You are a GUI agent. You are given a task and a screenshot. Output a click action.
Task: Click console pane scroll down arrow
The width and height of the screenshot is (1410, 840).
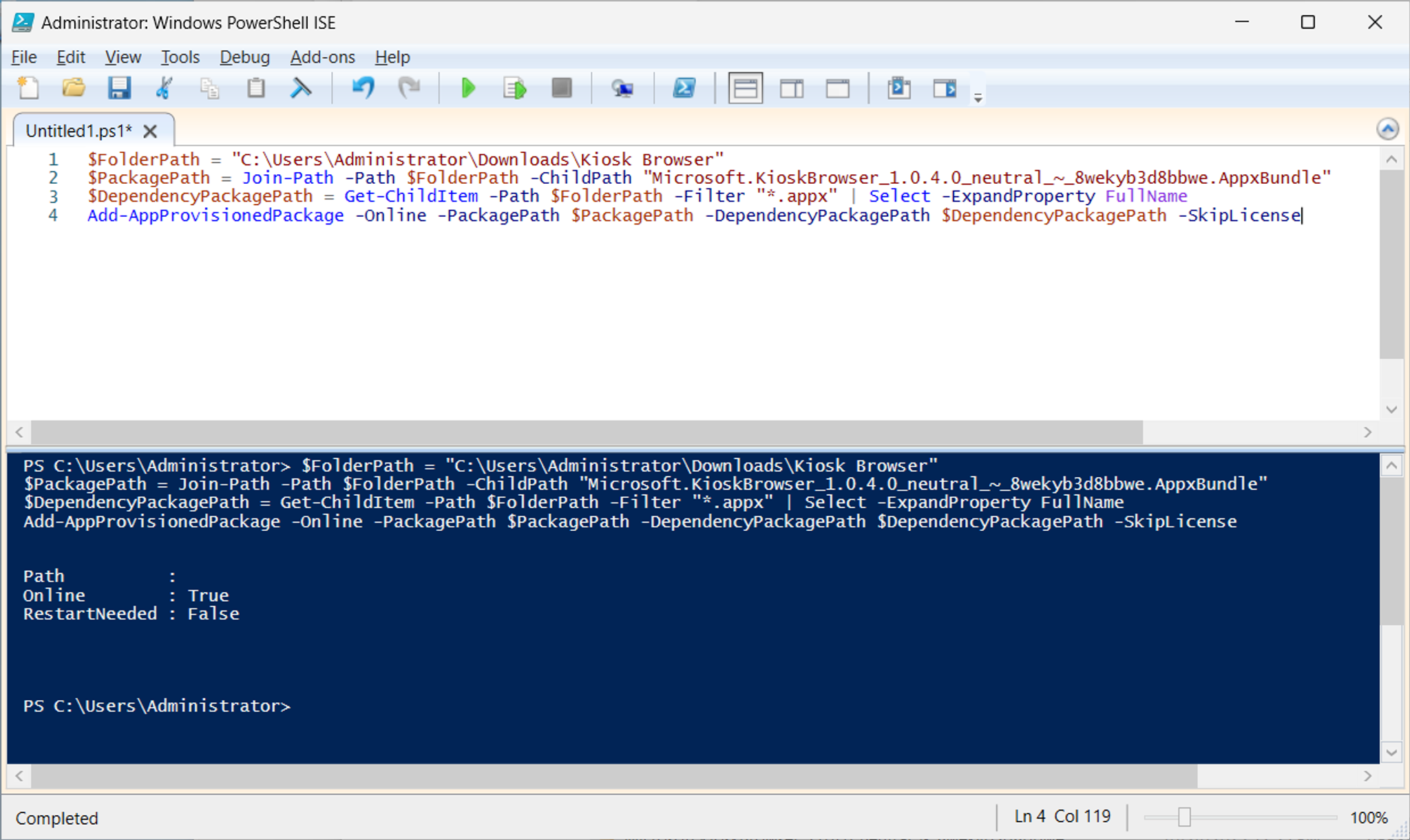click(1391, 753)
